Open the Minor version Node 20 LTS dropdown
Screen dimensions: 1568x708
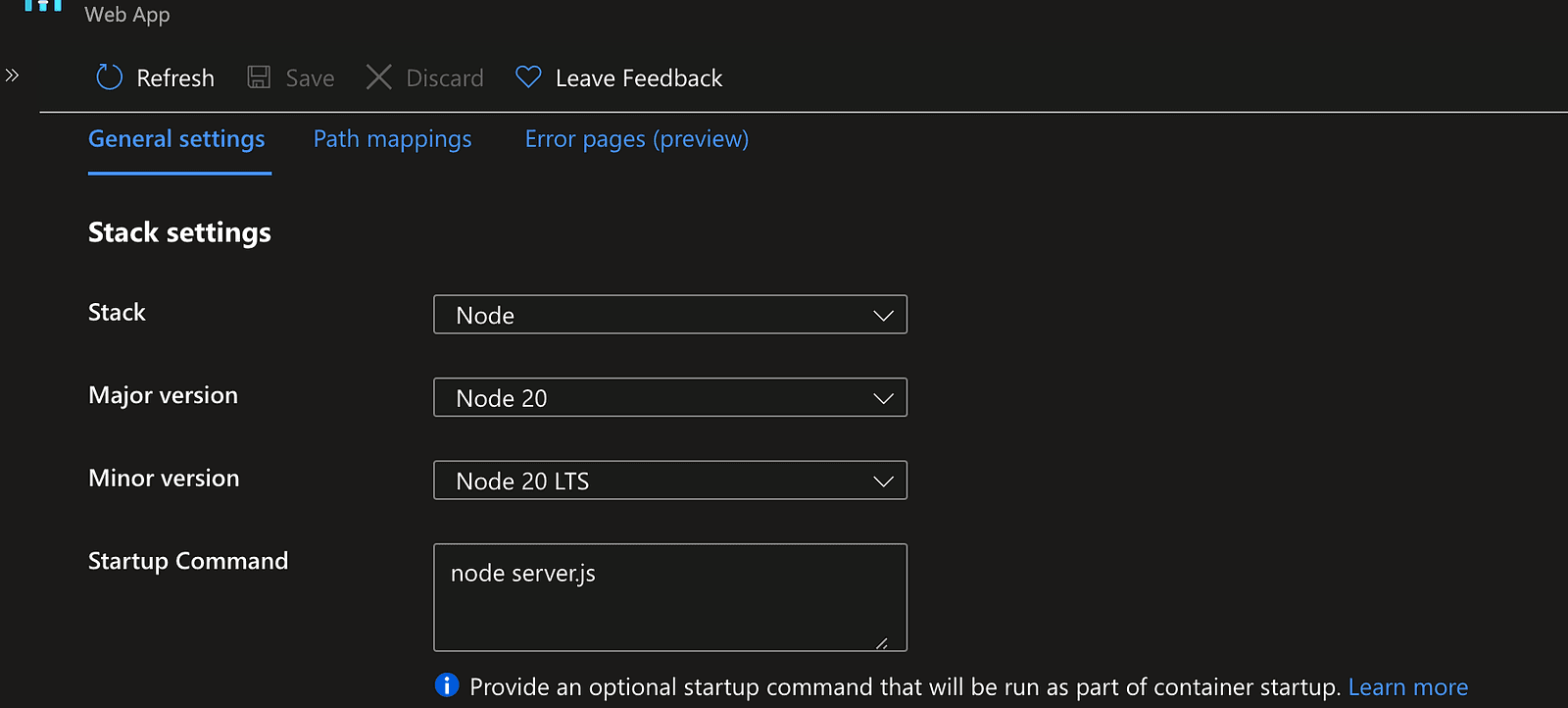pyautogui.click(x=669, y=480)
